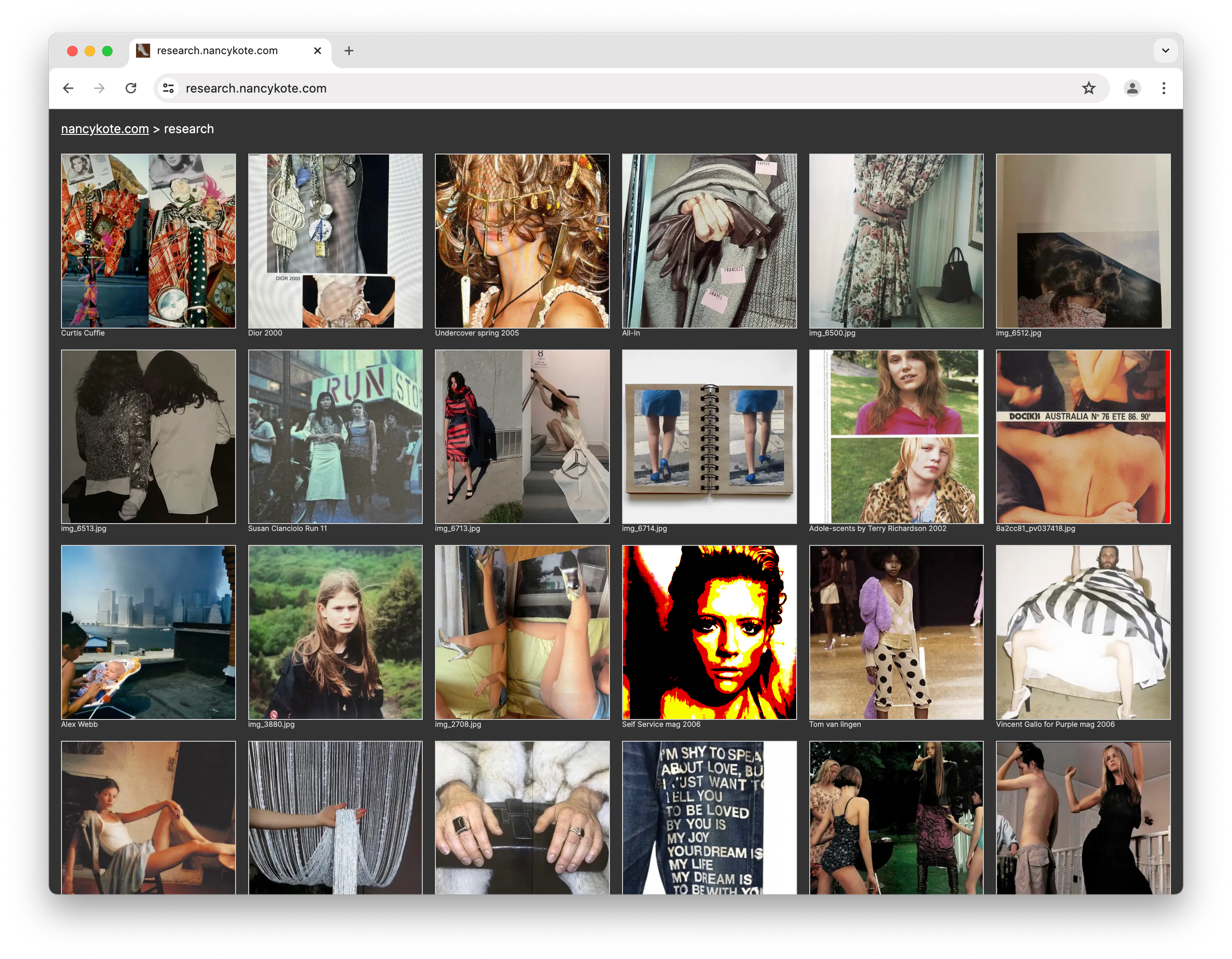Open the Self Service mag 2006 image
This screenshot has width=1232, height=959.
pos(709,632)
